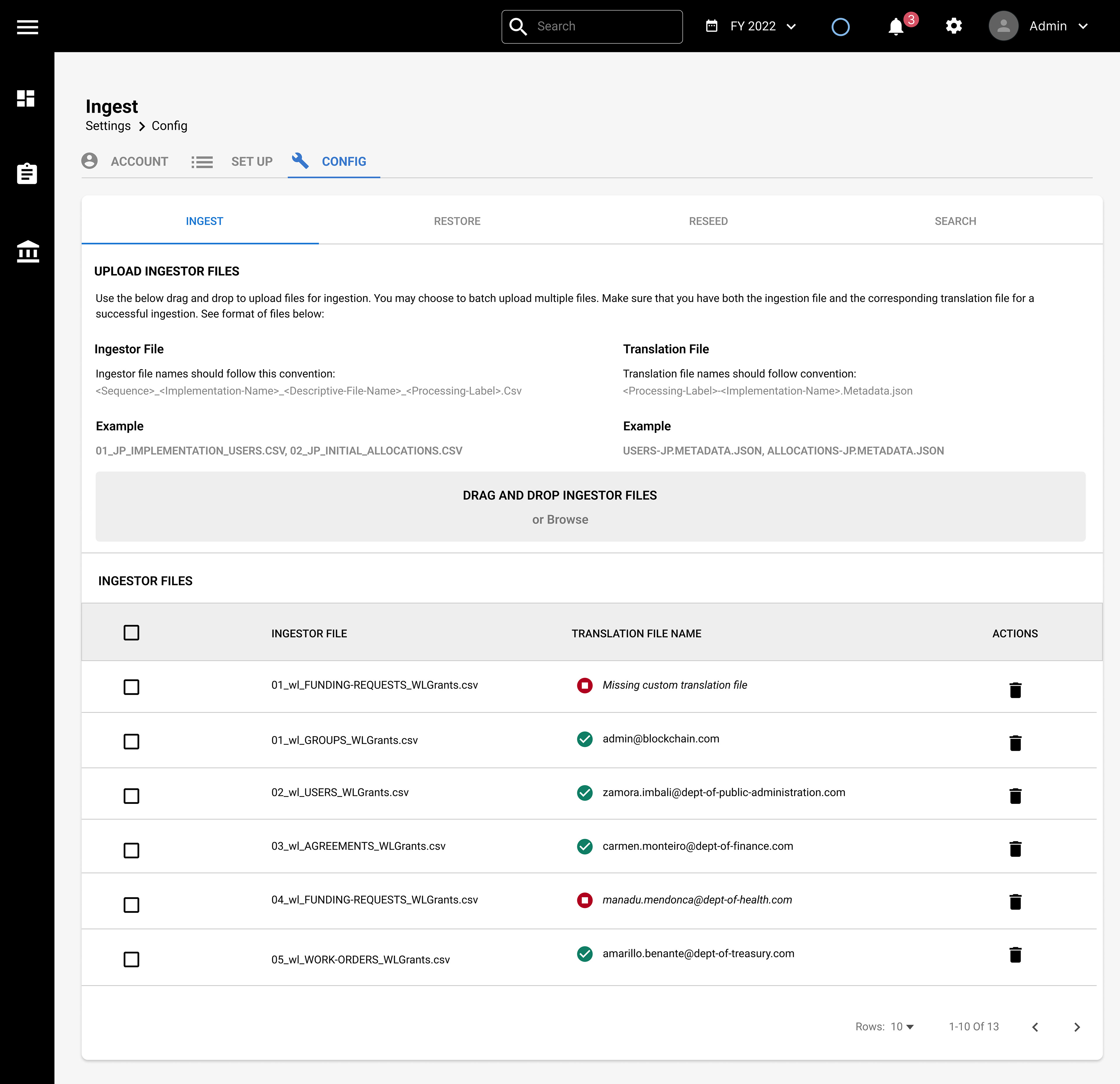Click the search magnifier icon
Screen dimensions: 1120x1084
pos(518,26)
